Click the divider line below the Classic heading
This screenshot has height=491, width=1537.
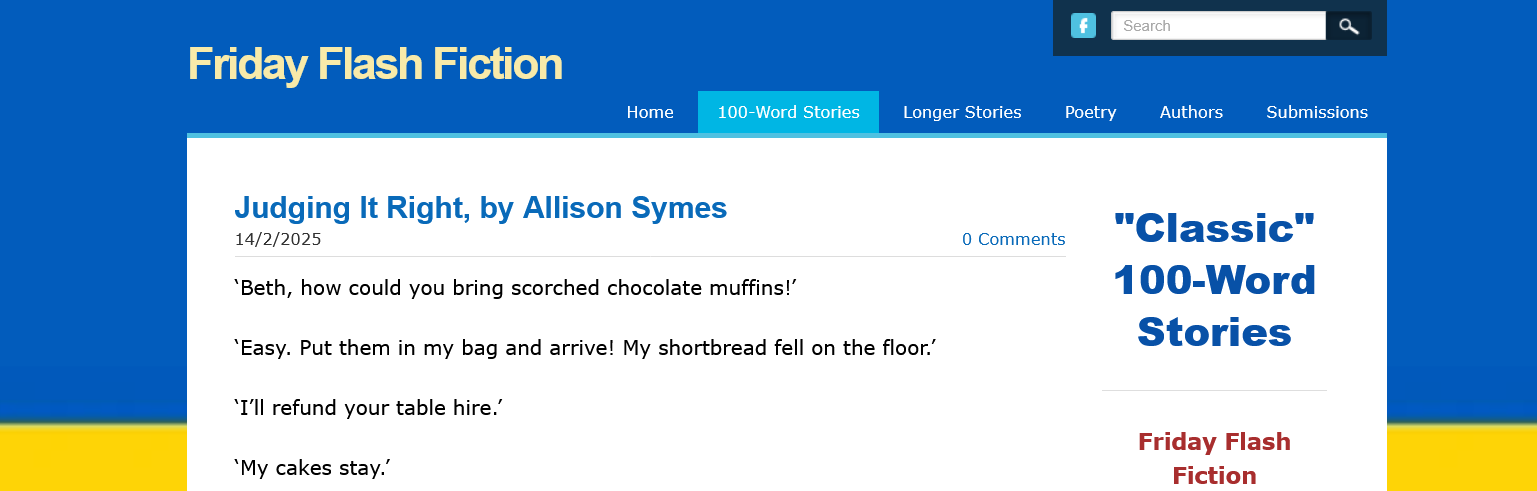pyautogui.click(x=1214, y=390)
